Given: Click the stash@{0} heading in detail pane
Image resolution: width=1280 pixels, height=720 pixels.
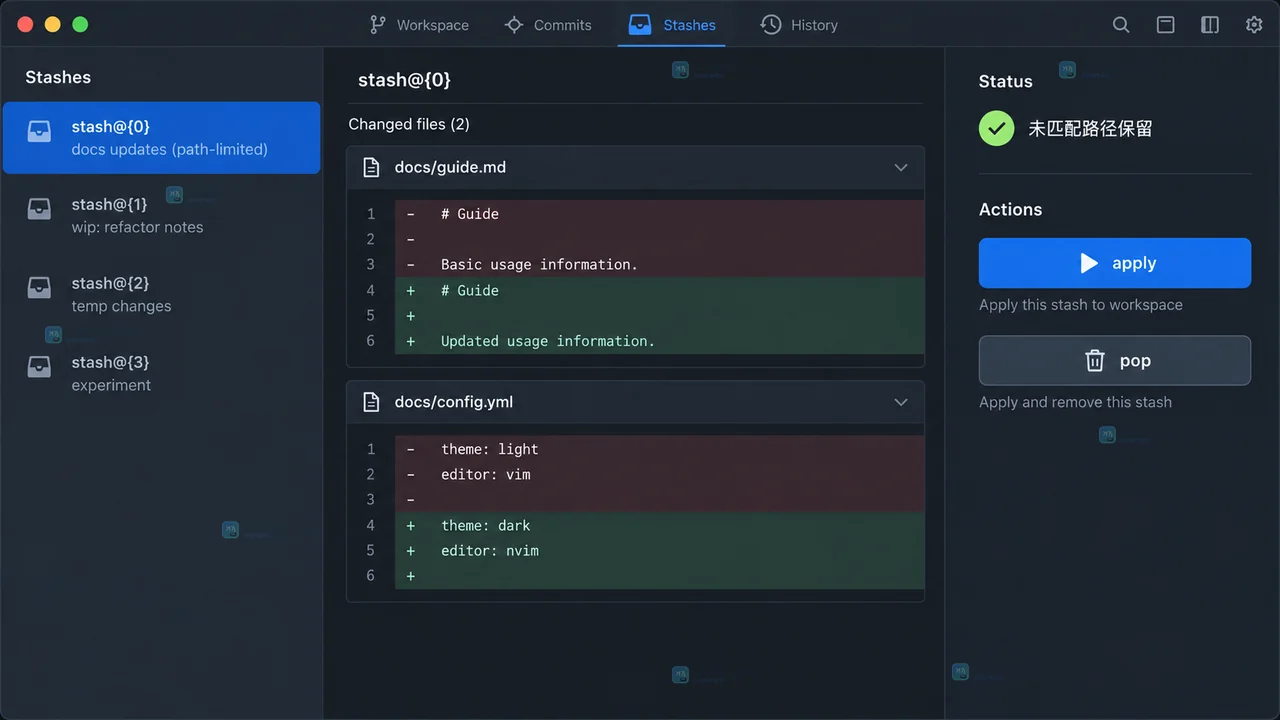Looking at the screenshot, I should 405,80.
